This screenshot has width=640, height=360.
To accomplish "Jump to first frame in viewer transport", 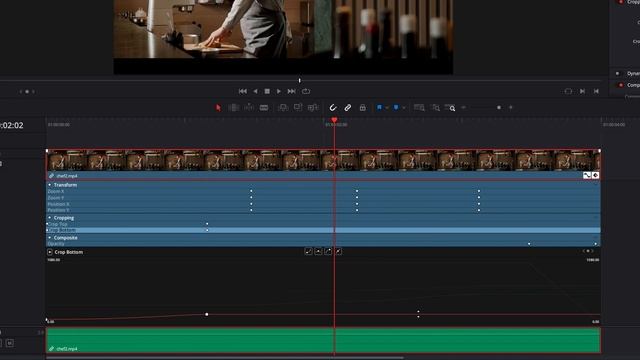I will pyautogui.click(x=242, y=91).
